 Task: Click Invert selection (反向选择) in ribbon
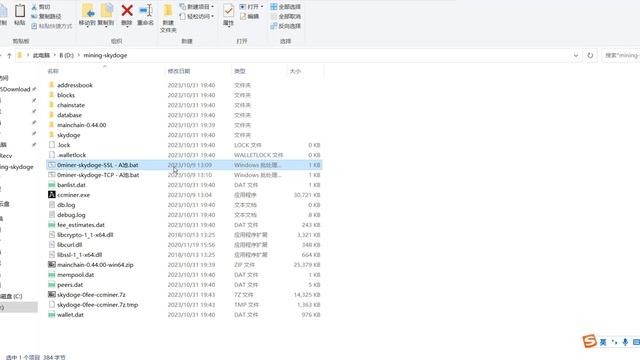pos(285,26)
